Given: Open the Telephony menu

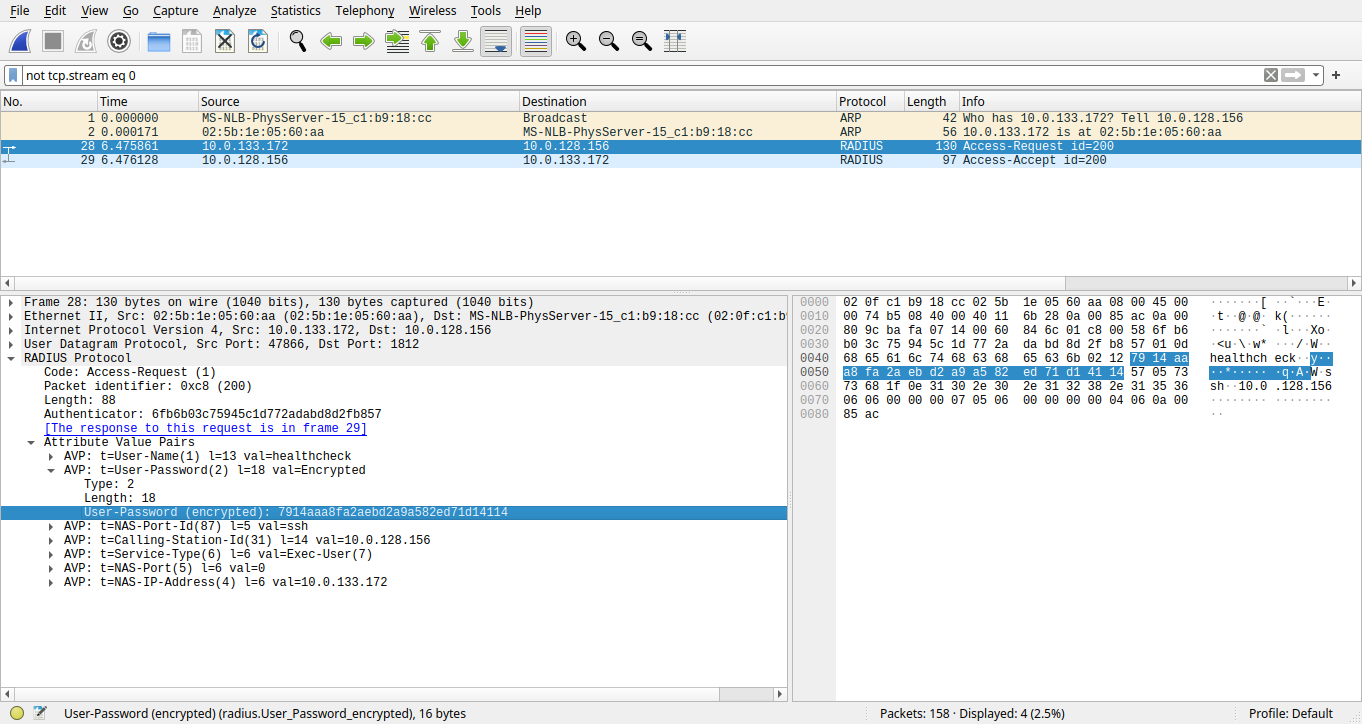Looking at the screenshot, I should [364, 10].
